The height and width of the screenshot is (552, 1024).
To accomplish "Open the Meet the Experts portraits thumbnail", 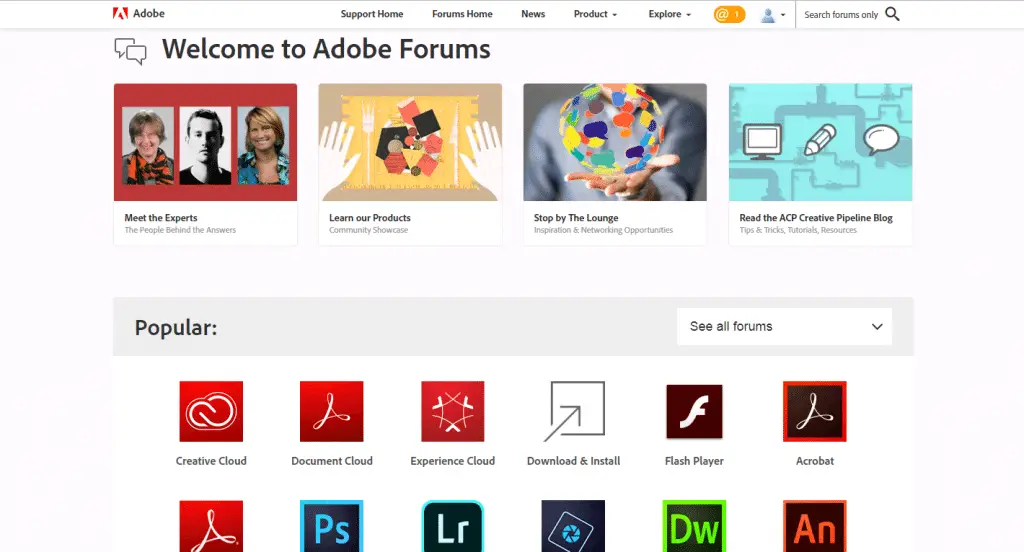I will (x=206, y=142).
